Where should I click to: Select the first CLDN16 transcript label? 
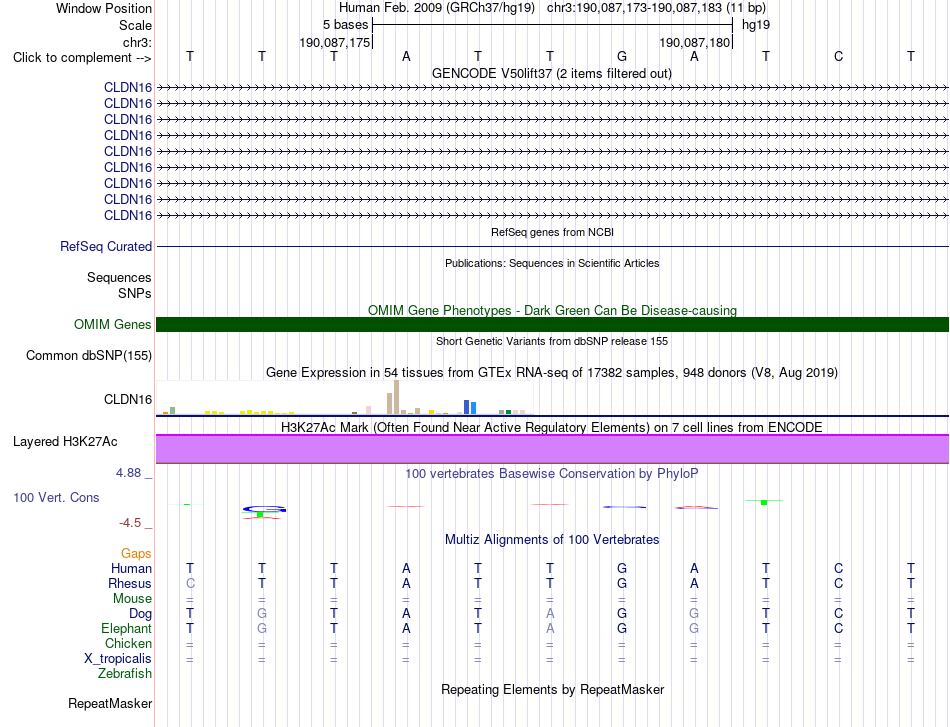click(128, 88)
